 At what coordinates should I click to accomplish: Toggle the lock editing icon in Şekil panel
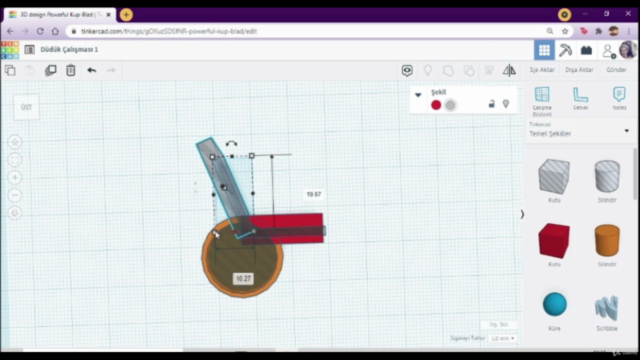pyautogui.click(x=491, y=104)
